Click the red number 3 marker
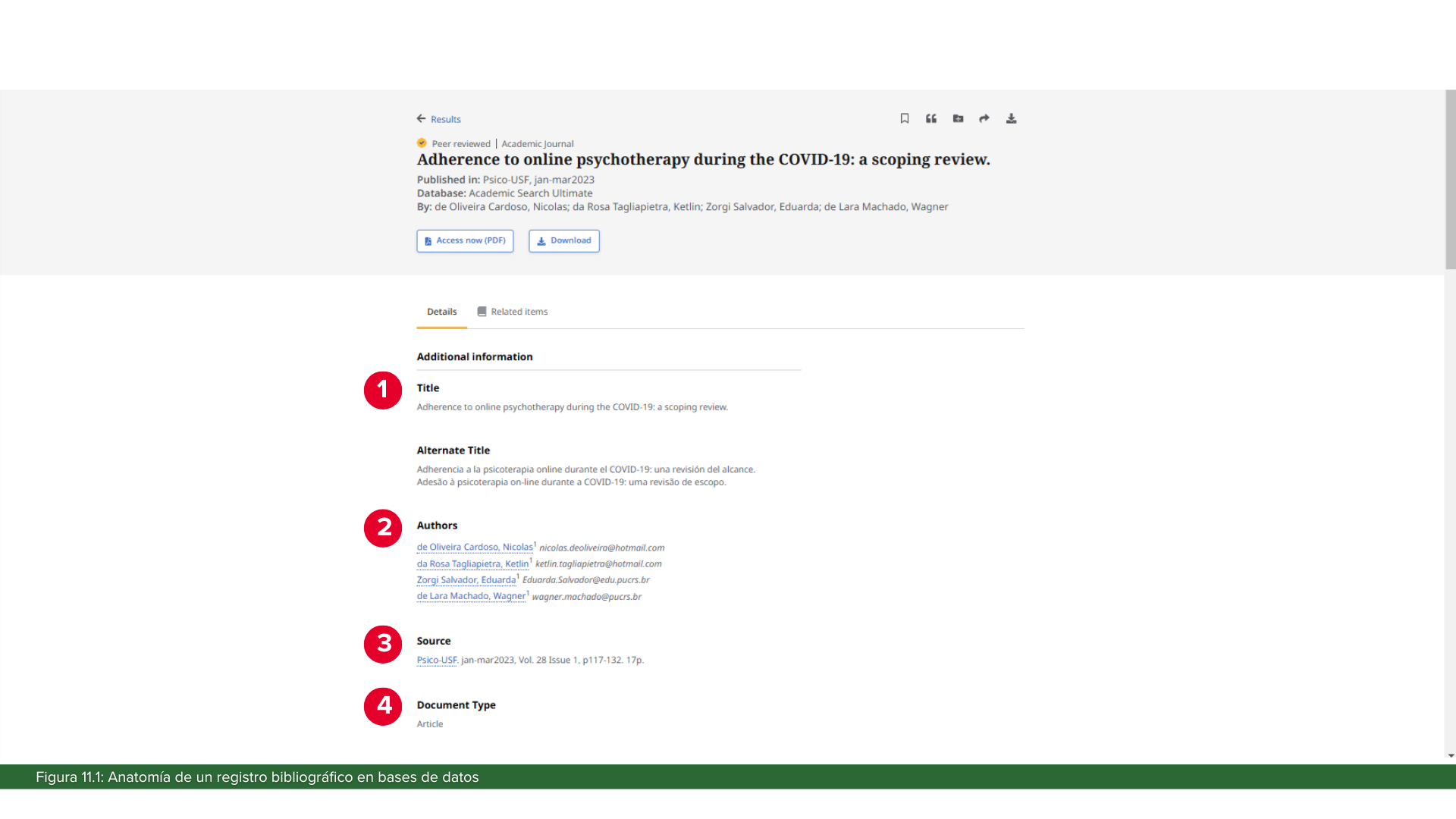1456x819 pixels. 383,644
